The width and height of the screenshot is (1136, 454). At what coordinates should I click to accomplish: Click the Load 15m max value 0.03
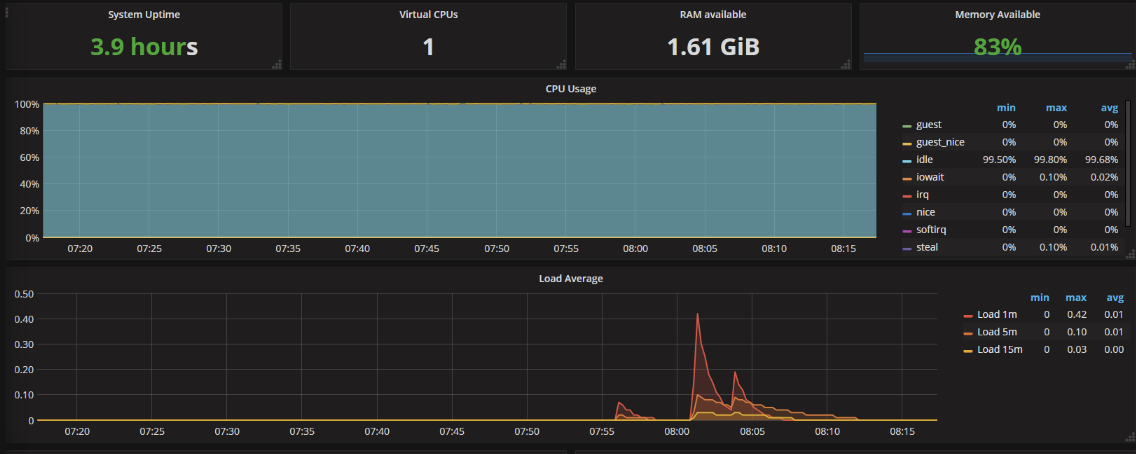(x=1076, y=350)
